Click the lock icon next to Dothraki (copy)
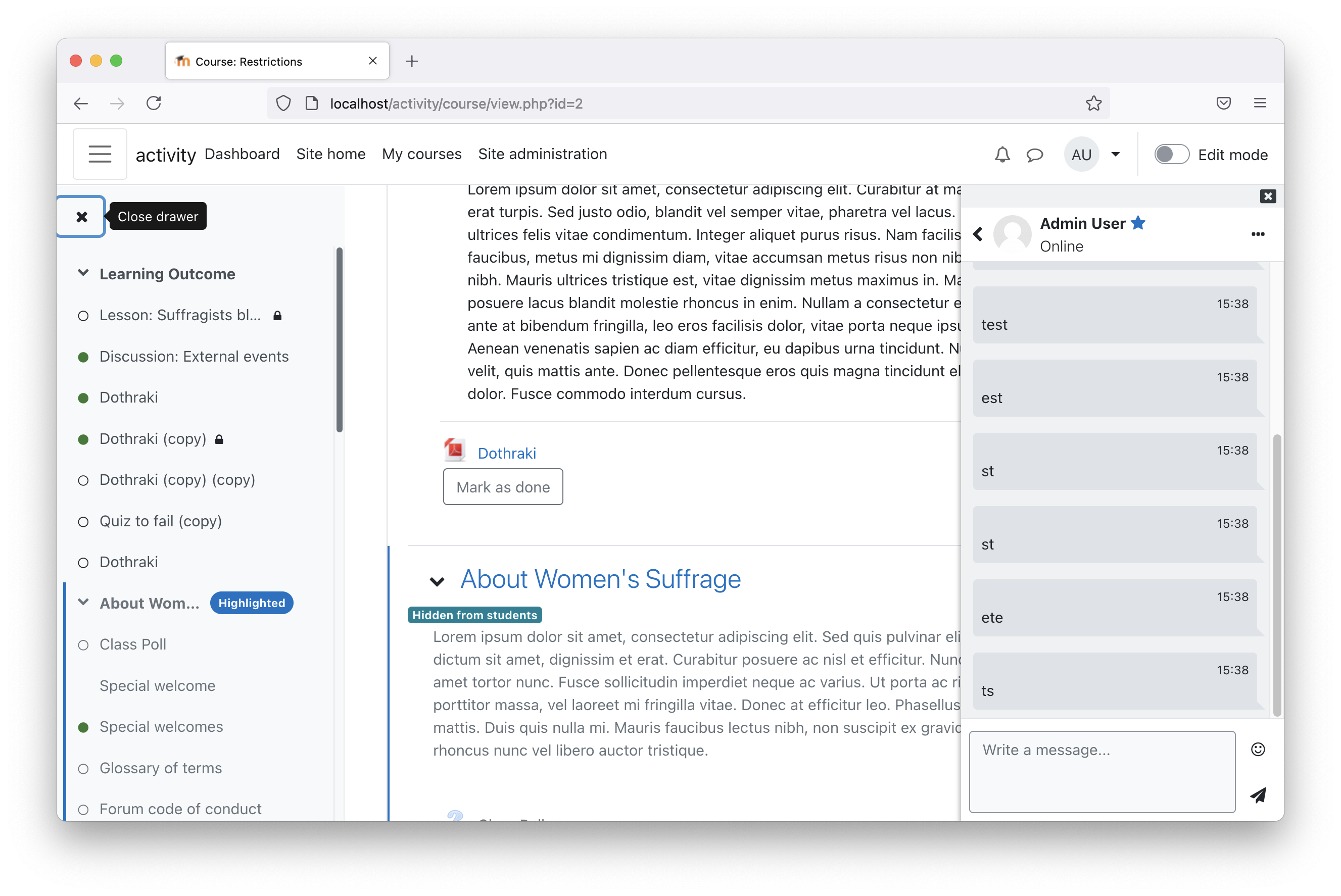The width and height of the screenshot is (1341, 896). [x=219, y=439]
